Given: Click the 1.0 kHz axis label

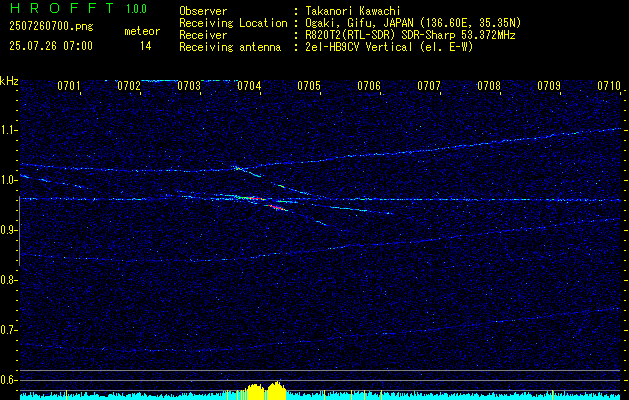Looking at the screenshot, I should pos(9,180).
